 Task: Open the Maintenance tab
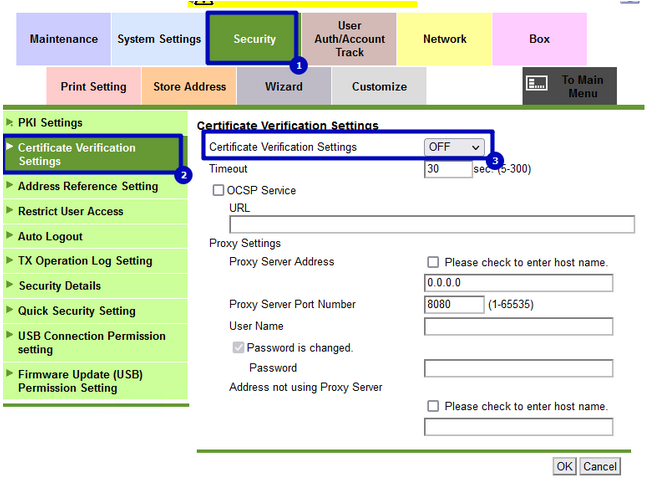[64, 39]
